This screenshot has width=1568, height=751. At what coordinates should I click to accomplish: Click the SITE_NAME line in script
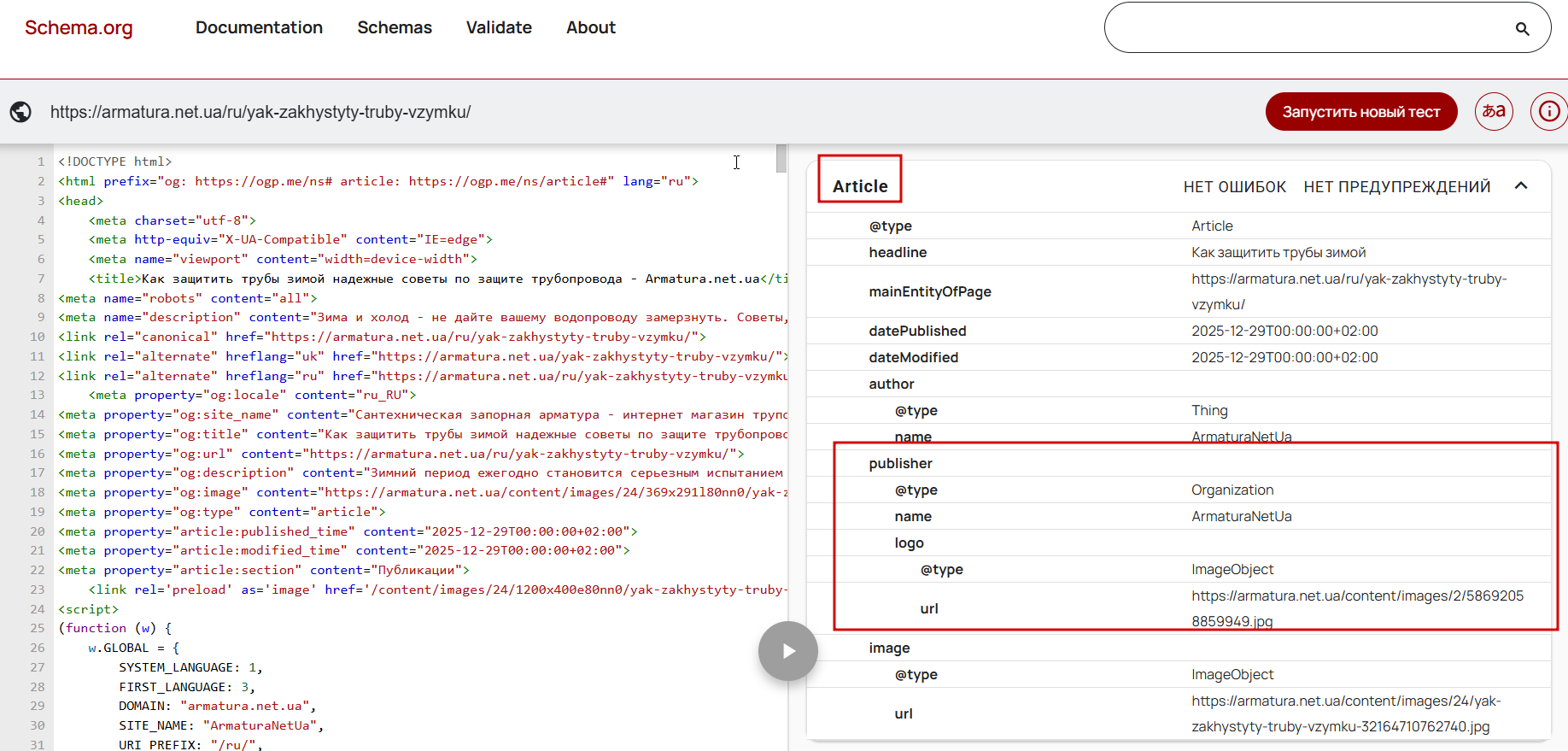pos(221,725)
